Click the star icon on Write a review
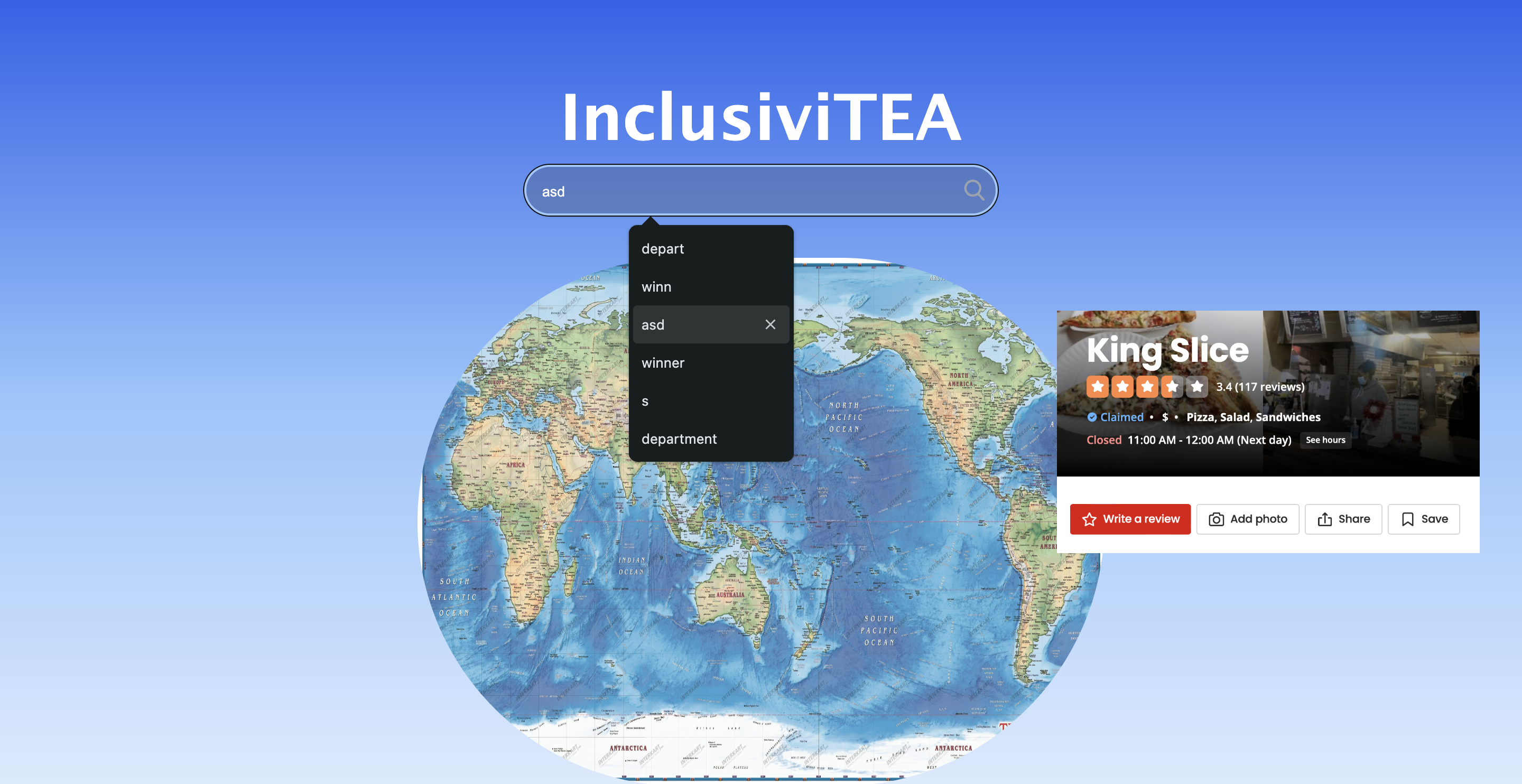 click(x=1089, y=519)
